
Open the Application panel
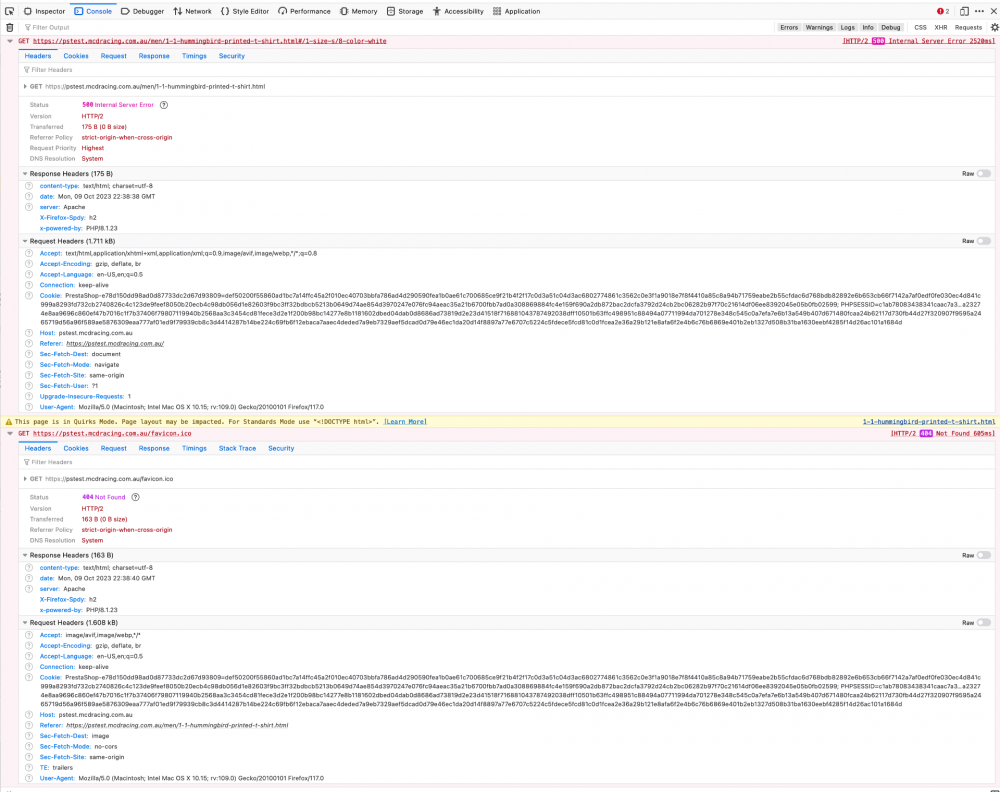[x=517, y=11]
